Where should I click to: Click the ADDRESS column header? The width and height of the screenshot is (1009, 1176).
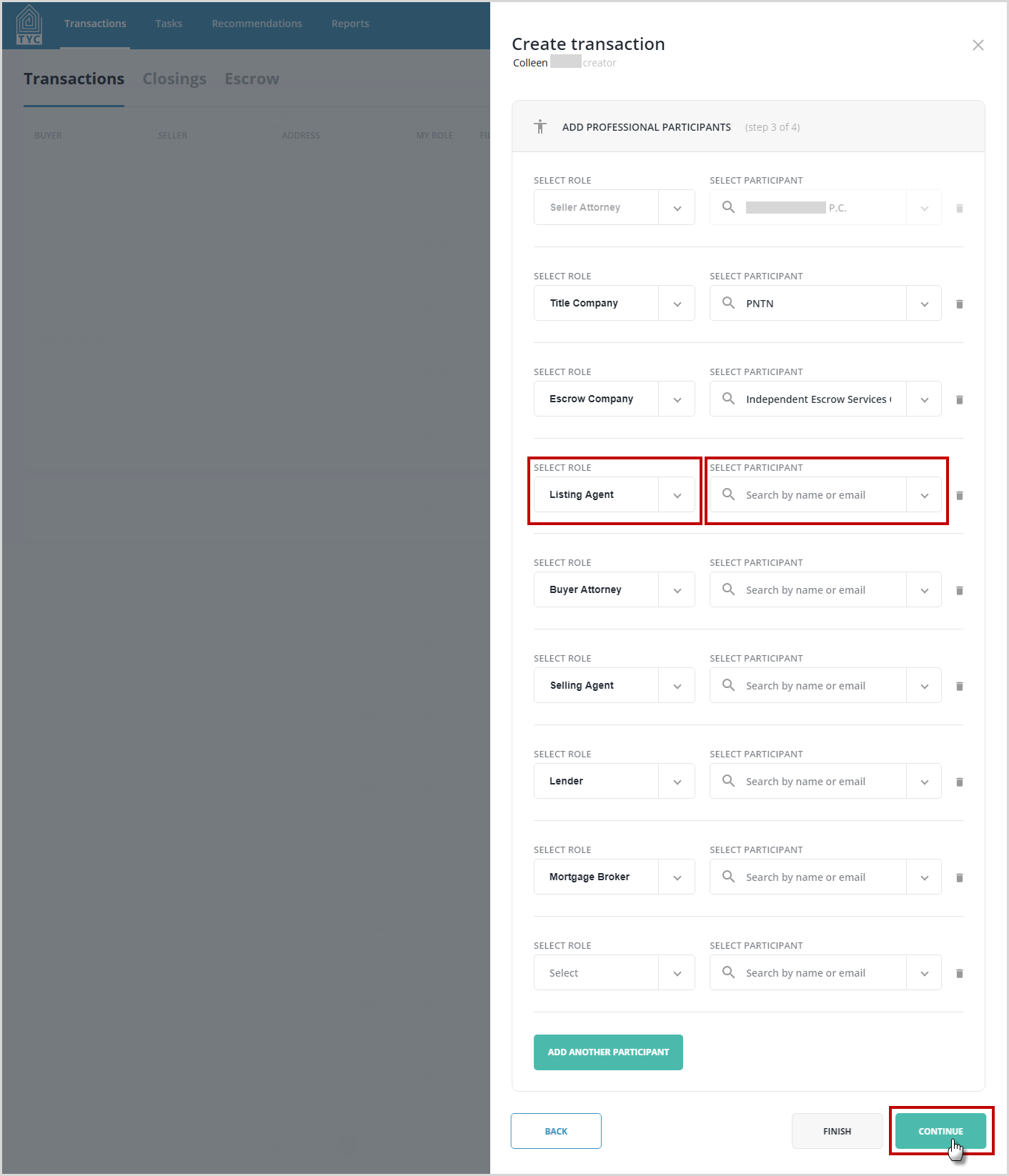(301, 135)
